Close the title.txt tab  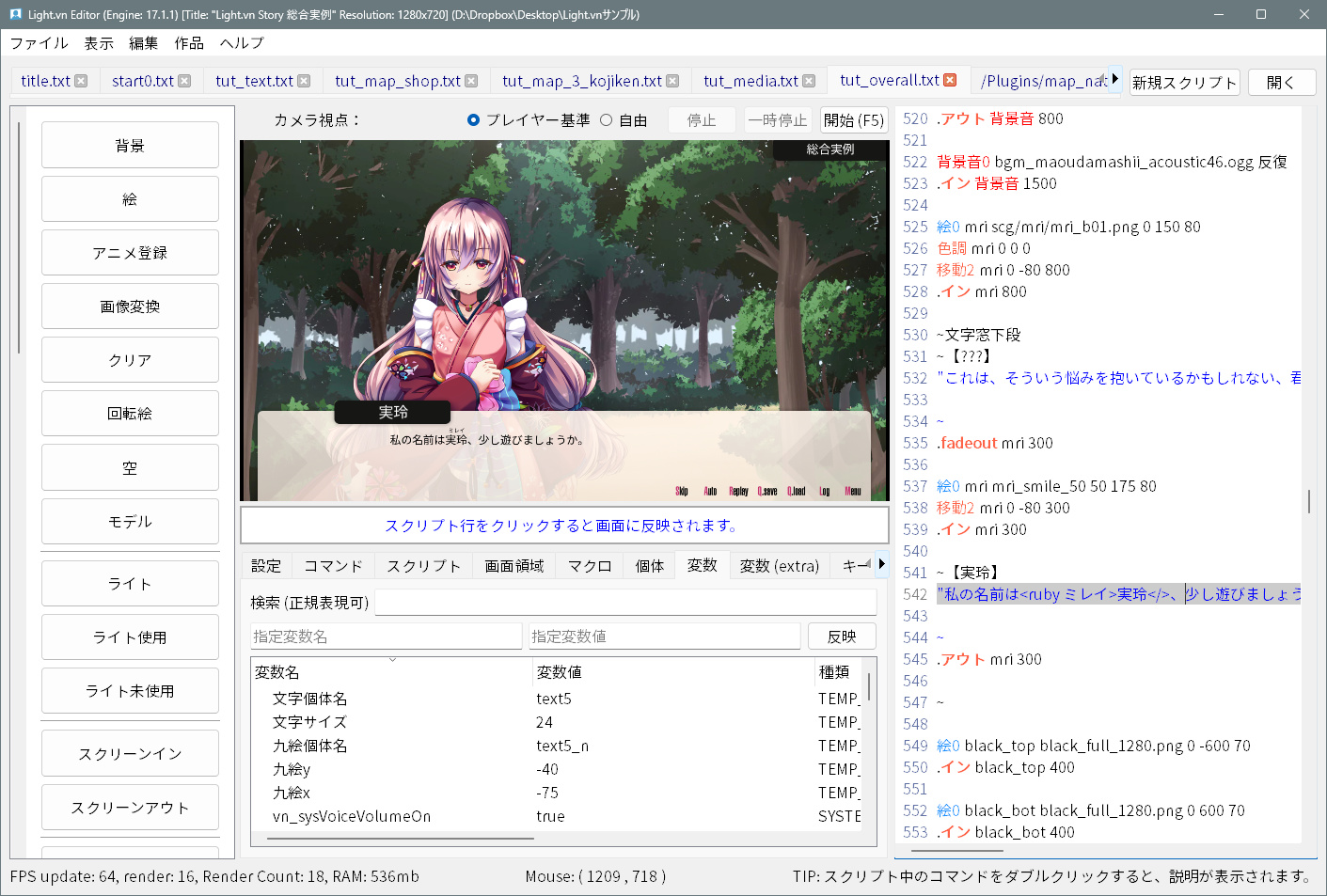tap(81, 81)
